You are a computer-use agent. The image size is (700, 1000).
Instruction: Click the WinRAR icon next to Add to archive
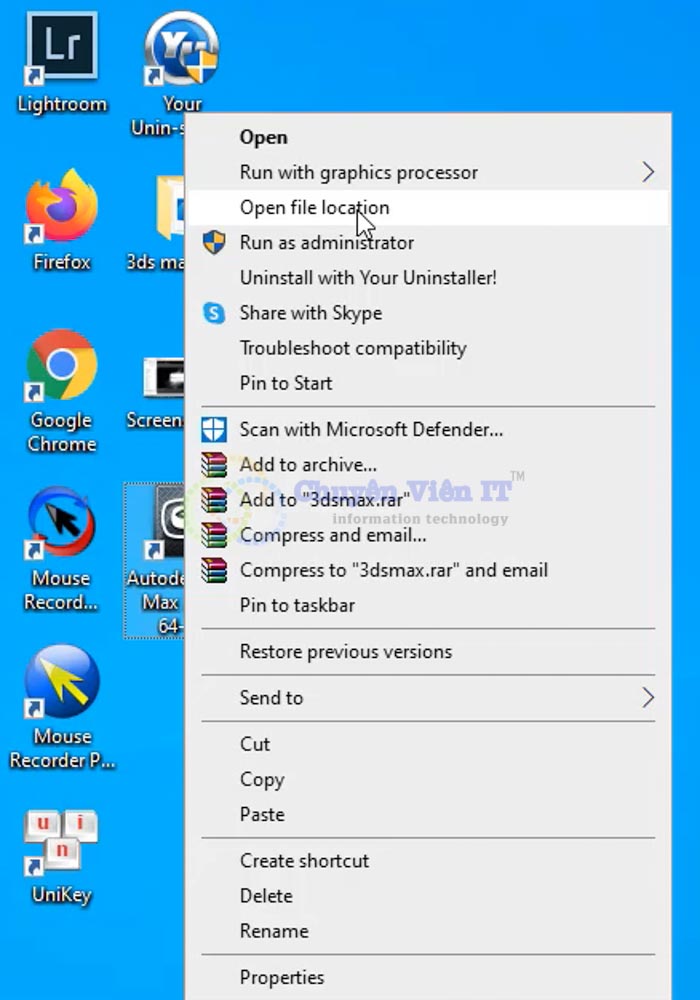click(214, 464)
